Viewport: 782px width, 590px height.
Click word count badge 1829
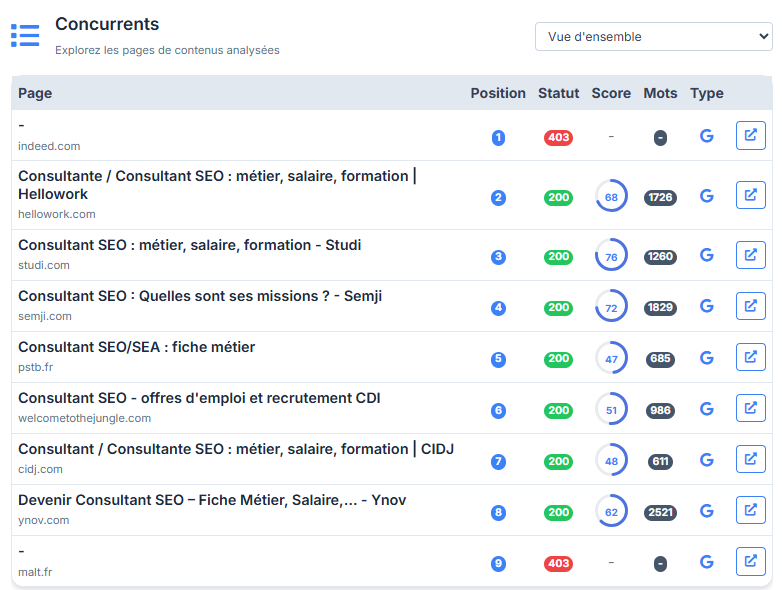[x=660, y=308]
